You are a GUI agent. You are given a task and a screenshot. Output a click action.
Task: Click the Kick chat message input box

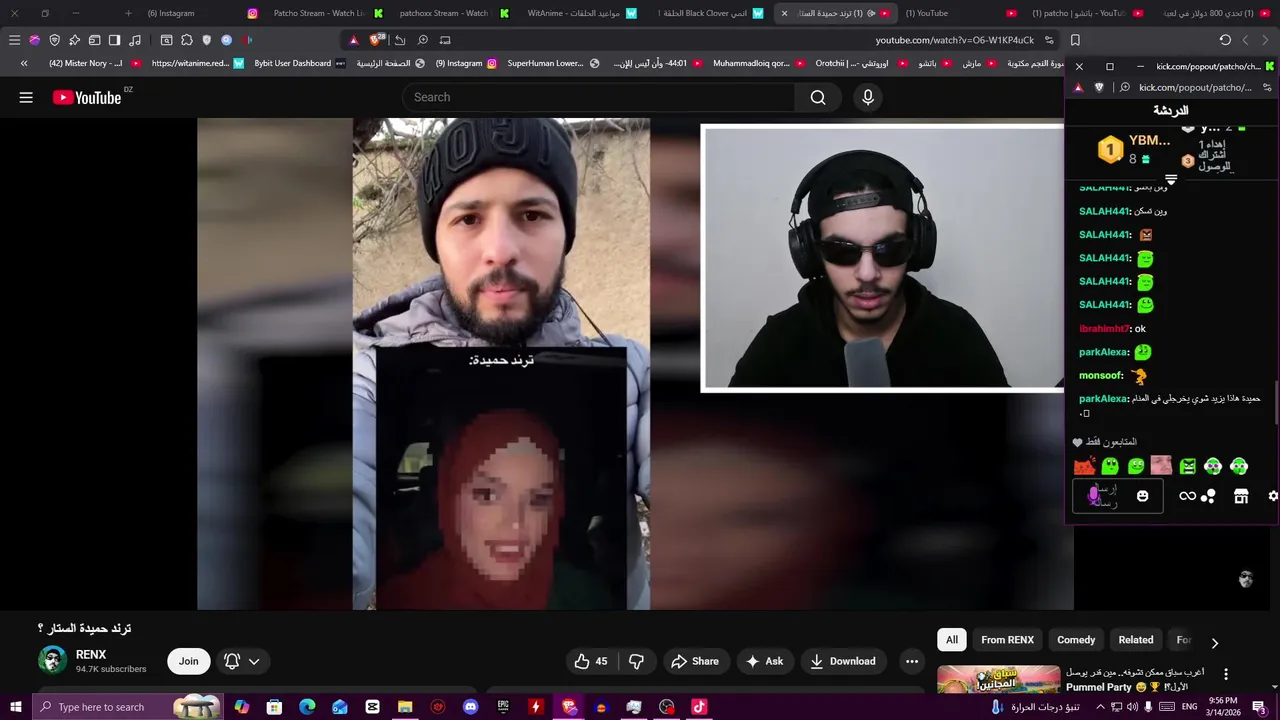pyautogui.click(x=1117, y=496)
